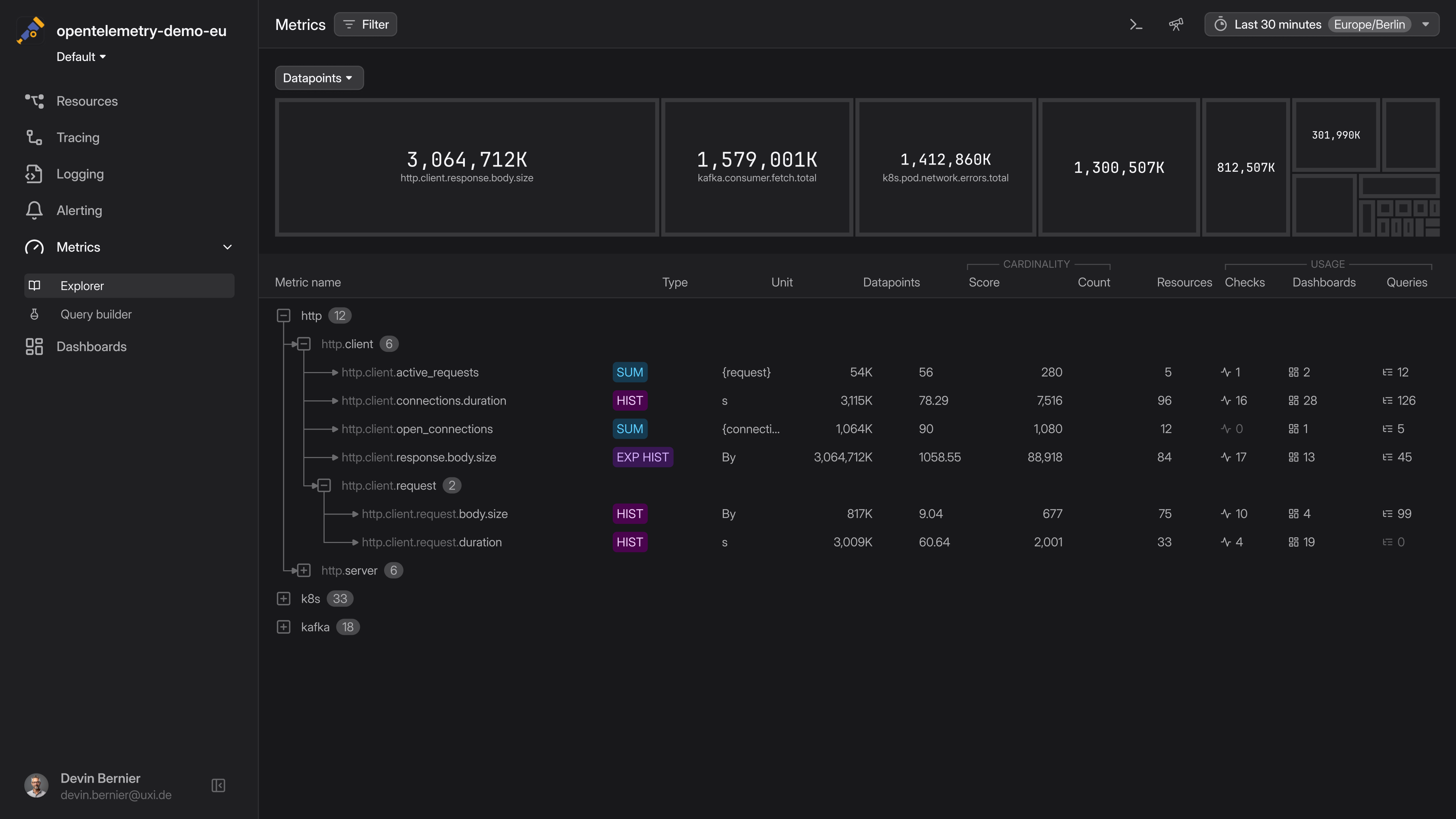Click the telescope icon in header
1456x819 pixels.
tap(1176, 24)
